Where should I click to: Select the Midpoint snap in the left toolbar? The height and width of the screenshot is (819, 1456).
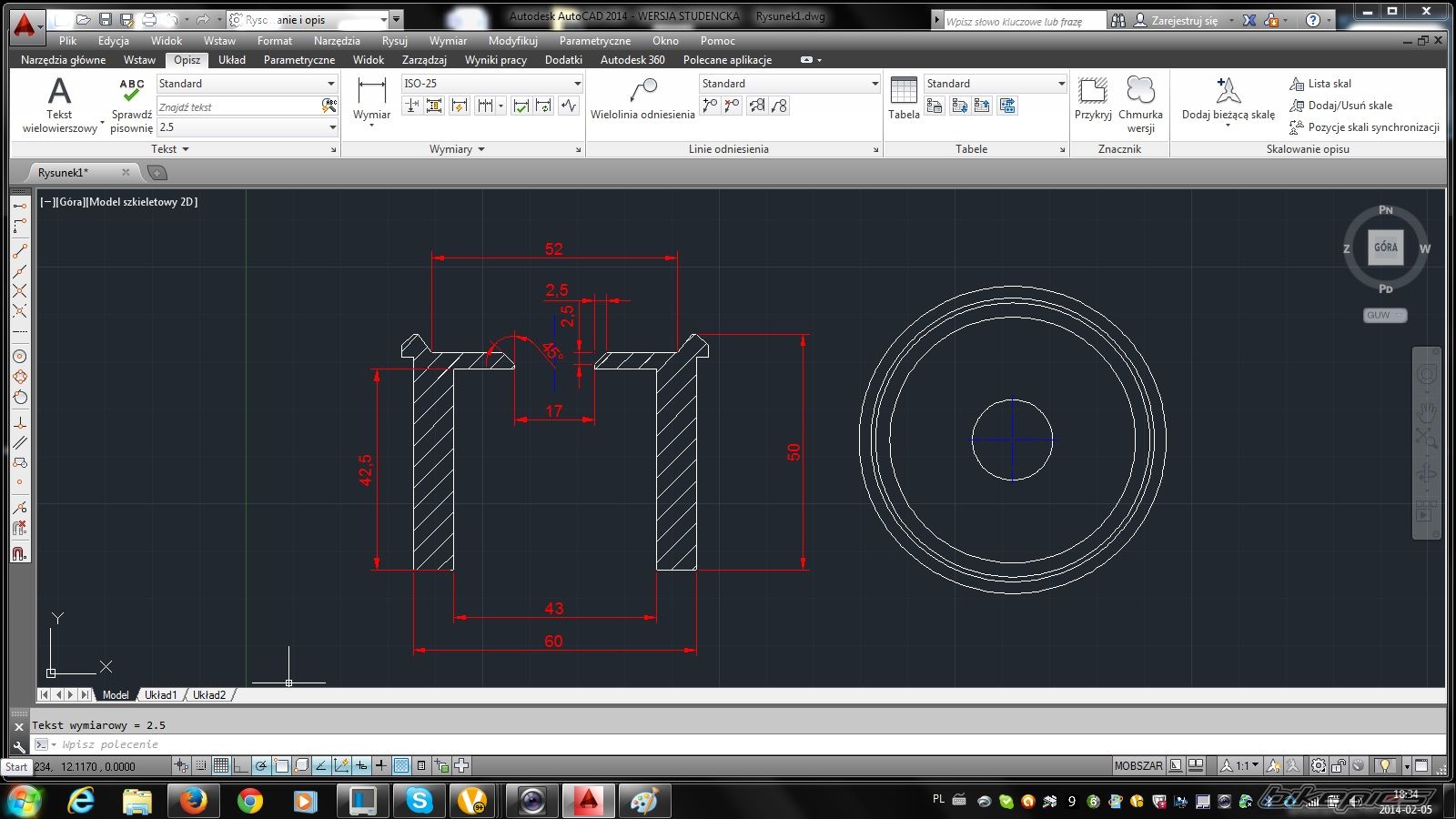point(19,271)
